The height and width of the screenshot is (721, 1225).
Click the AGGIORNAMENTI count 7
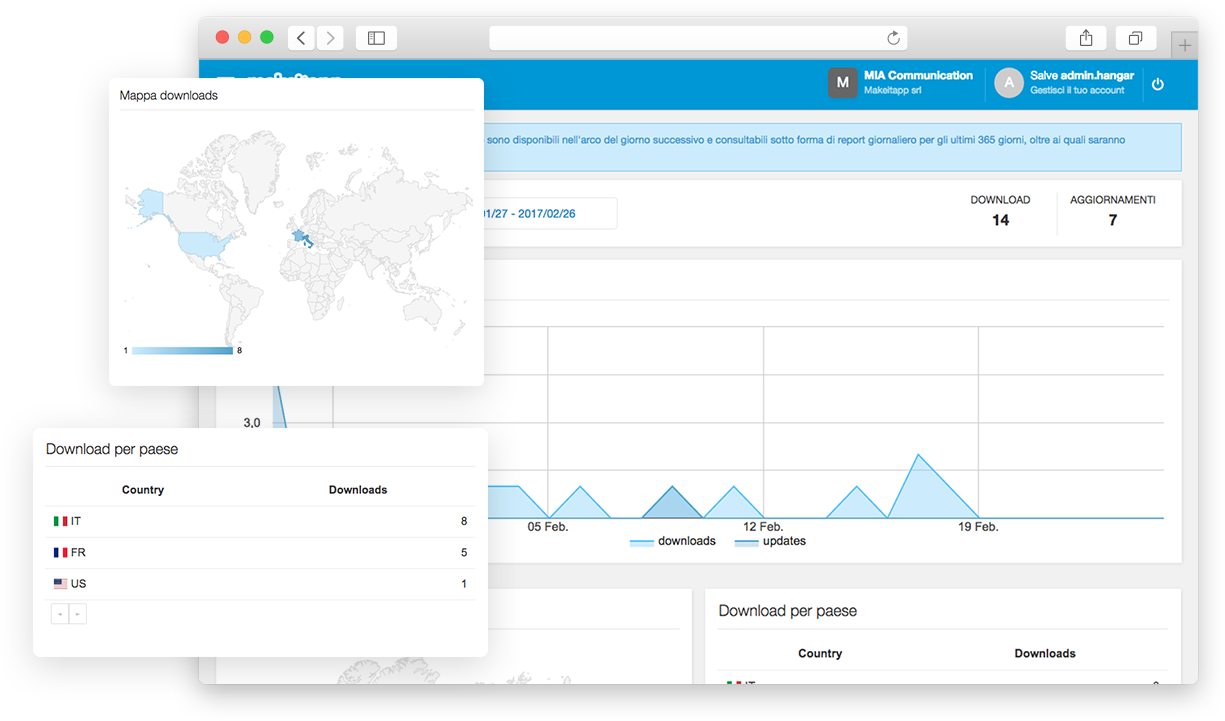[x=1112, y=220]
